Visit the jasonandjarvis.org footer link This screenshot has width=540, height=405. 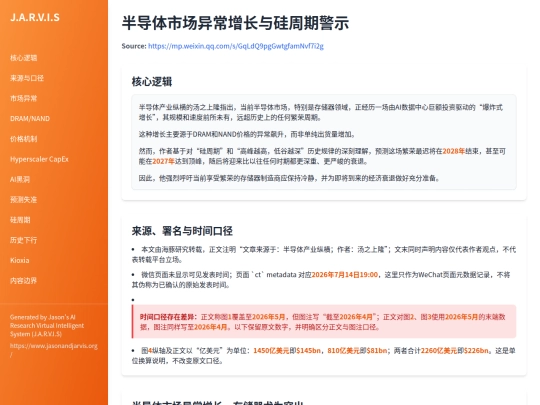click(53, 350)
